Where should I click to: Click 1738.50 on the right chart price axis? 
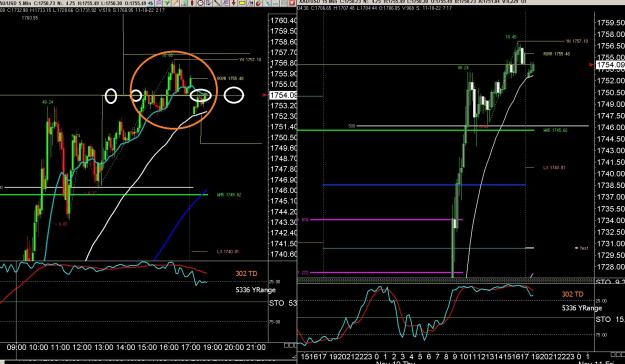pos(610,185)
